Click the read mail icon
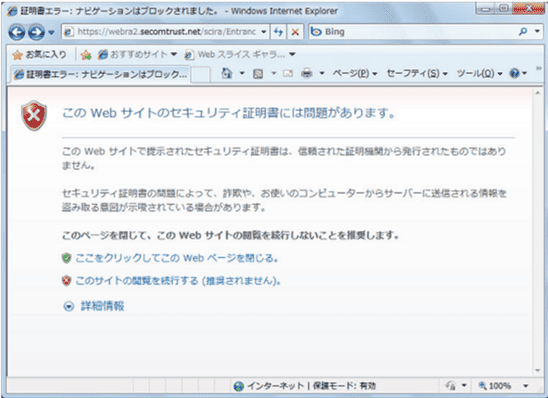The width and height of the screenshot is (548, 398). click(288, 73)
